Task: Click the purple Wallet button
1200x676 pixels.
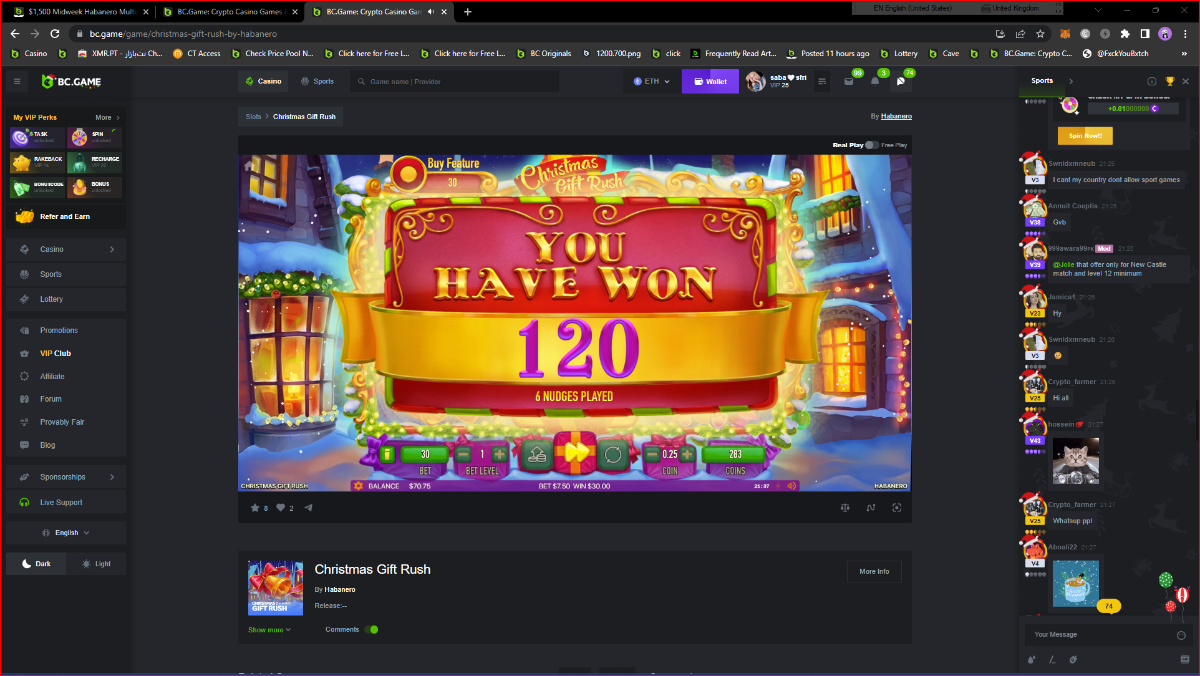Action: point(710,81)
